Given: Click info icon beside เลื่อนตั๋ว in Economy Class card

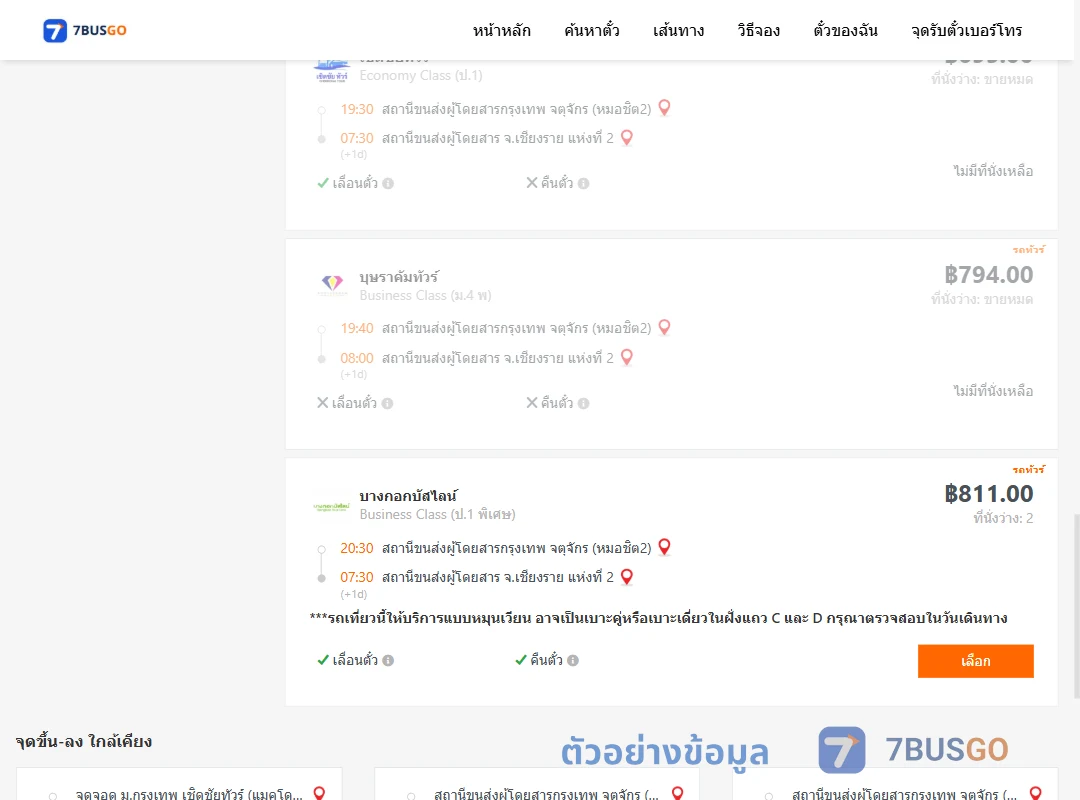Looking at the screenshot, I should [x=388, y=183].
